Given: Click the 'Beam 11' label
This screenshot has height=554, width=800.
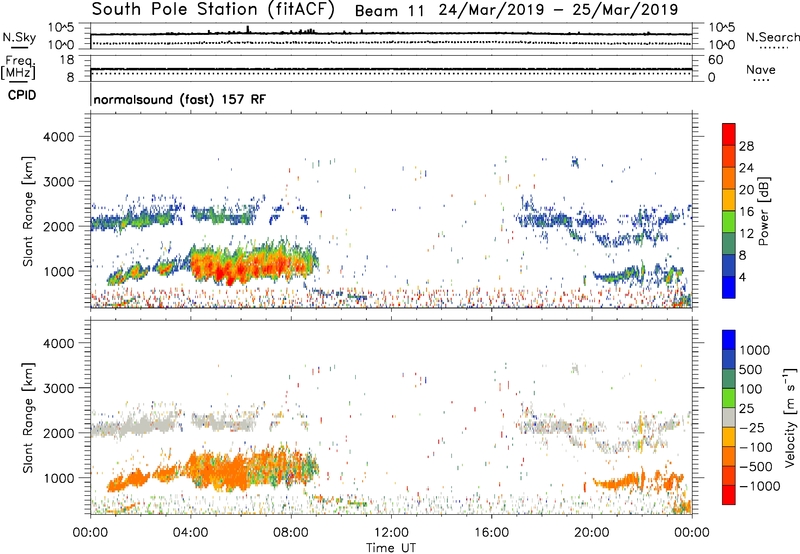Looking at the screenshot, I should click(x=389, y=11).
